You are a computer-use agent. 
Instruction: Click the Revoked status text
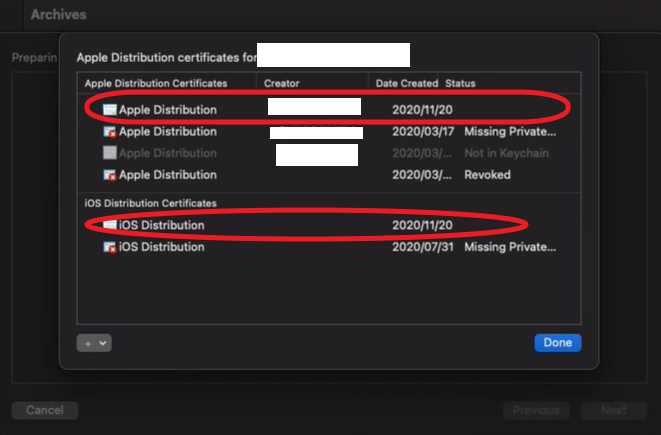tap(487, 175)
